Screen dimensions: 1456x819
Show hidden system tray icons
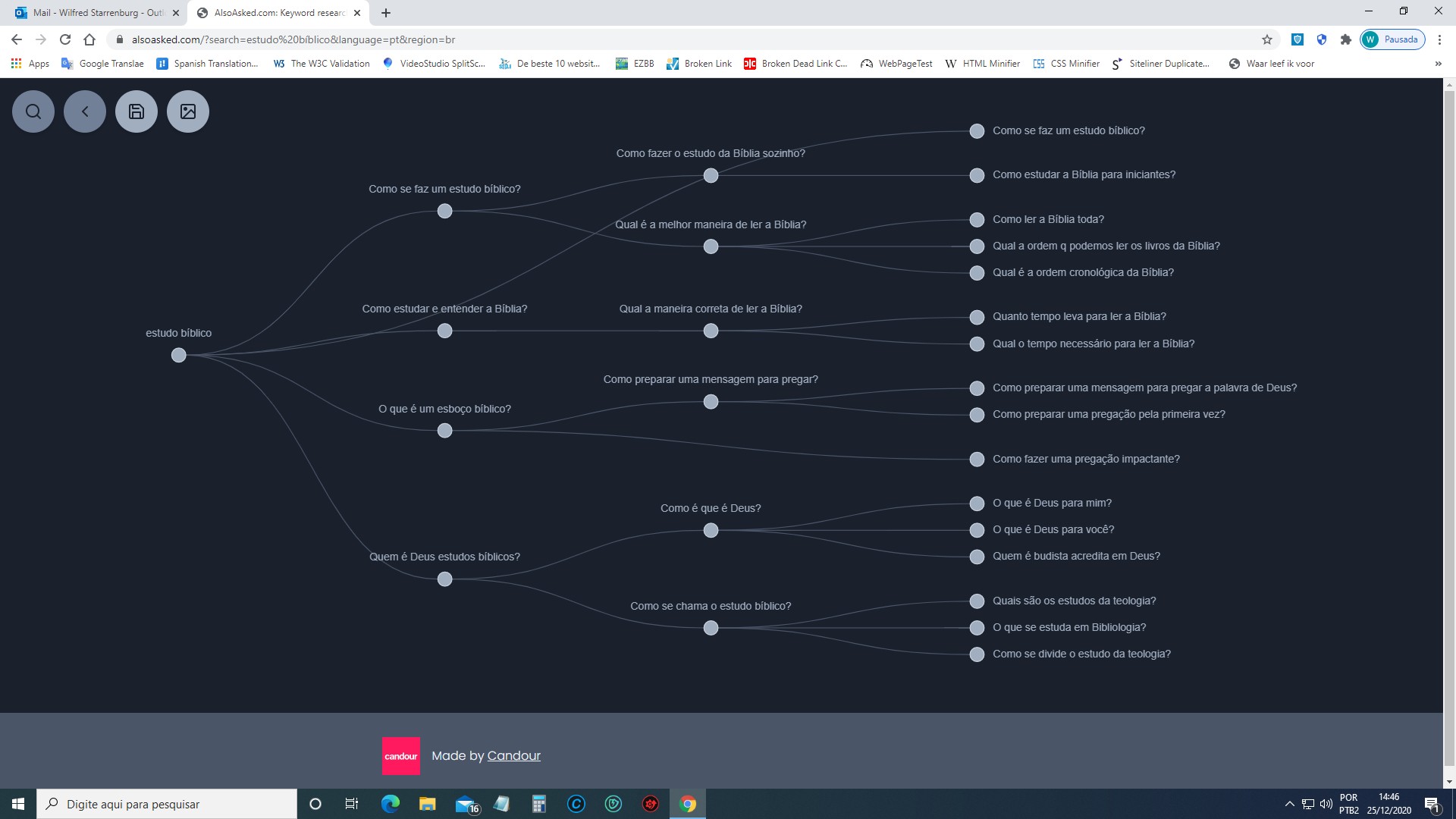coord(1289,804)
